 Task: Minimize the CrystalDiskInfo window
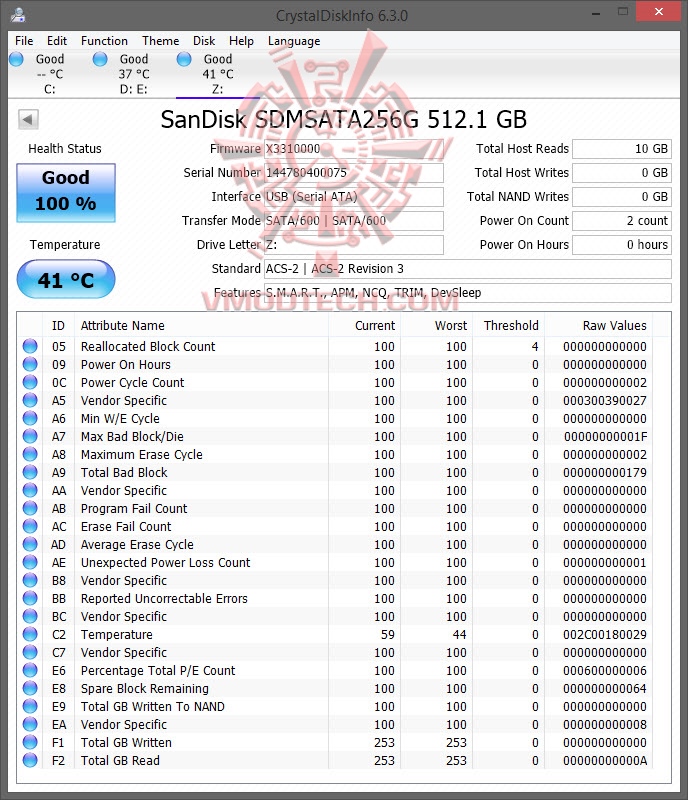(596, 12)
